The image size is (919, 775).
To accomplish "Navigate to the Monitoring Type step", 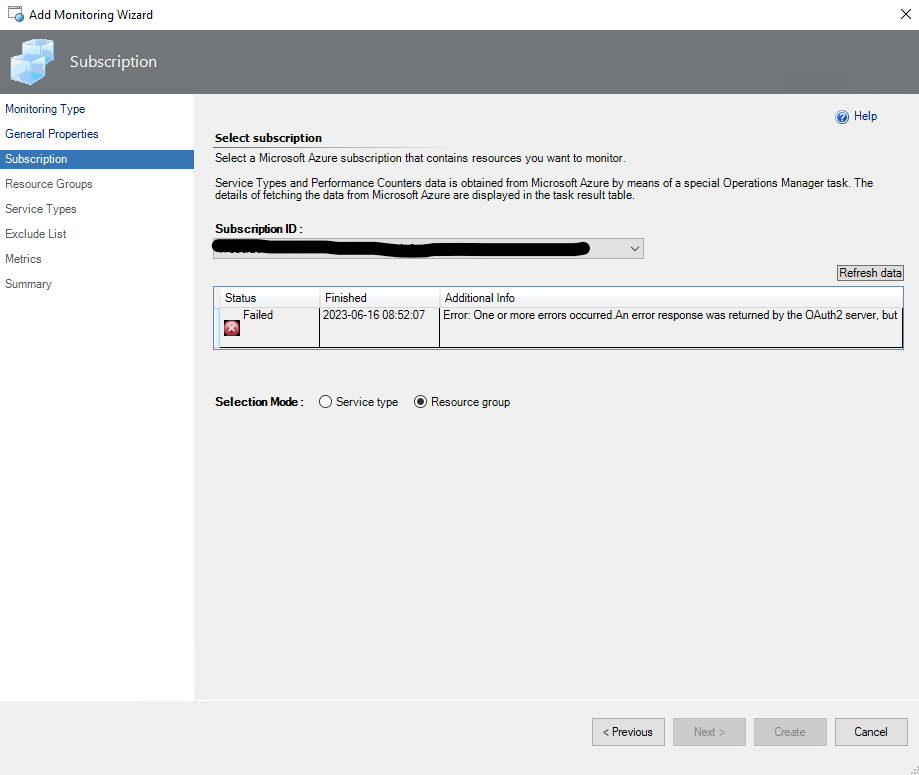I will click(45, 108).
